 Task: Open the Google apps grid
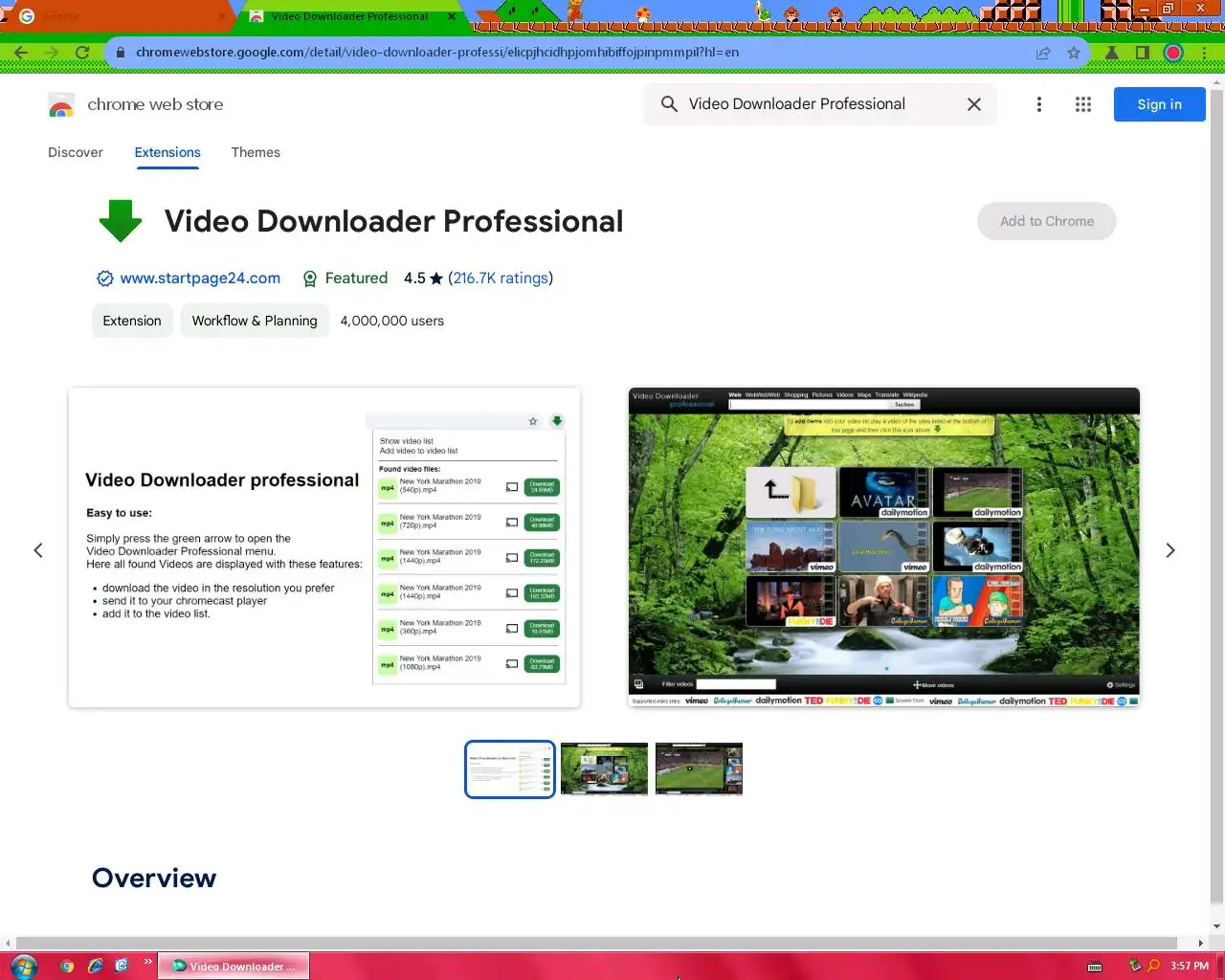point(1083,104)
